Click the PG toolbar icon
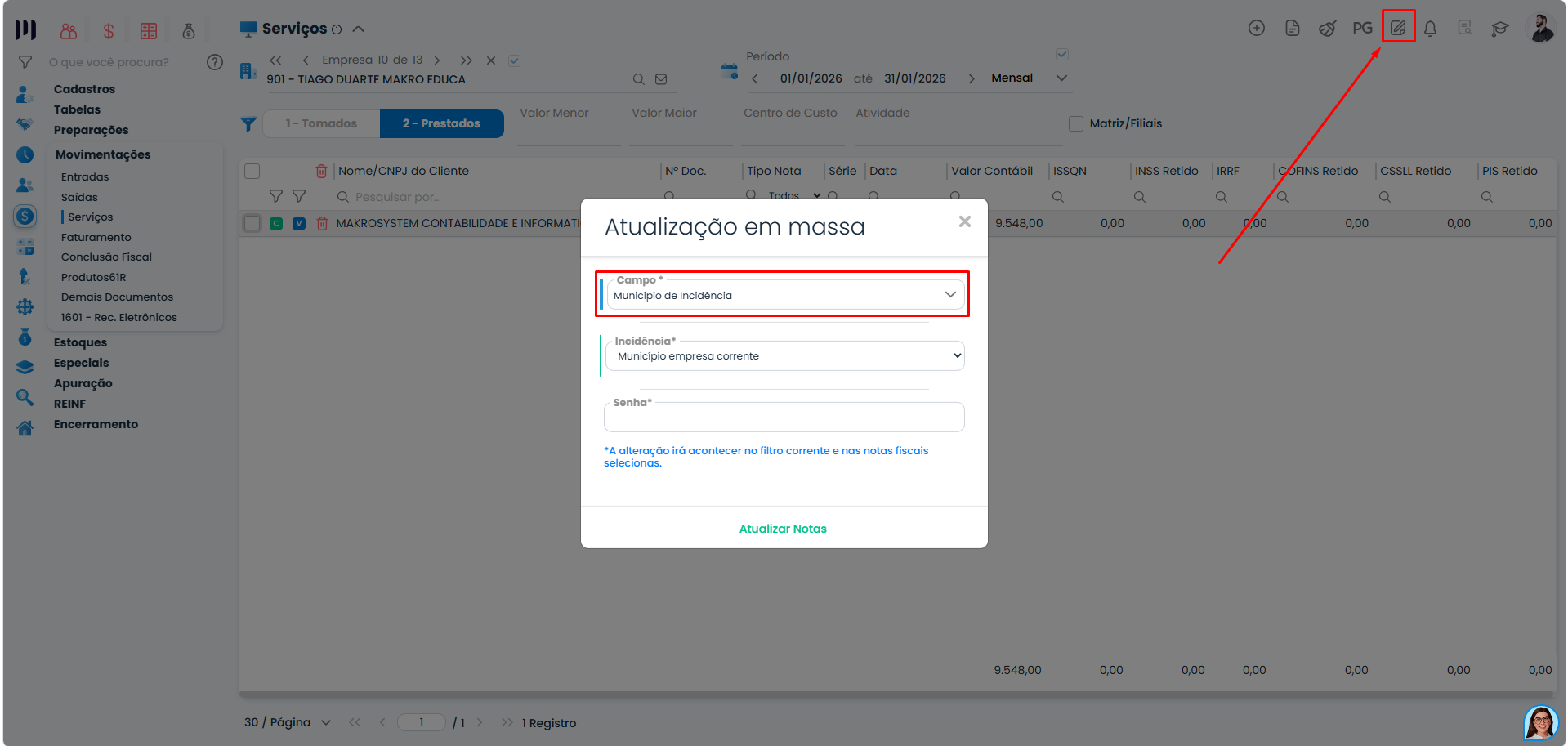The width and height of the screenshot is (1568, 746). click(1362, 28)
